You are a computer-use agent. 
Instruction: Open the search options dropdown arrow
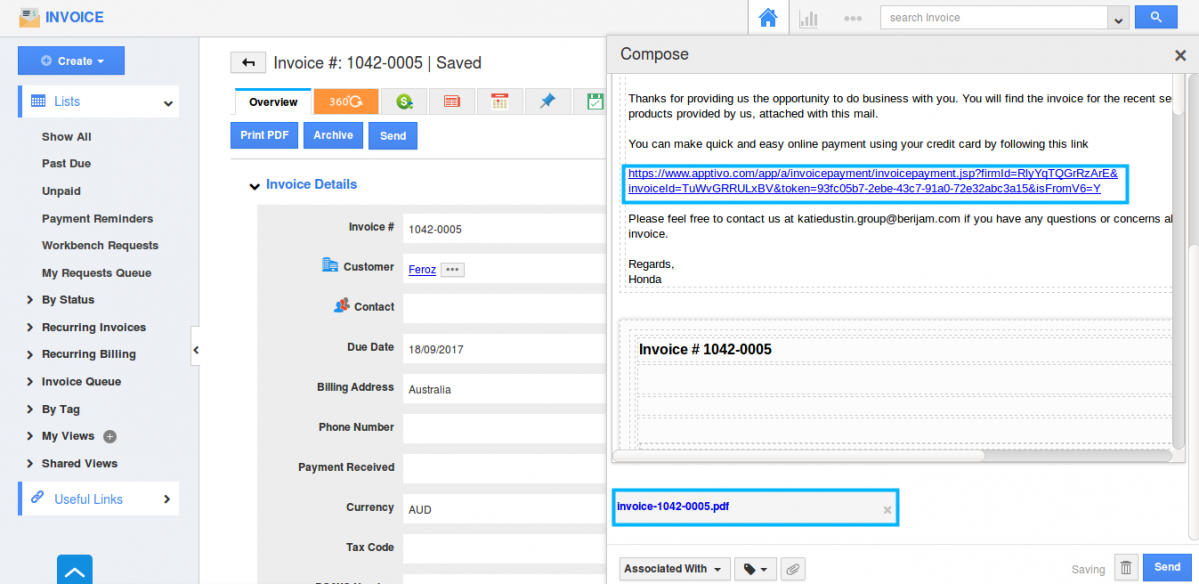pos(1119,18)
